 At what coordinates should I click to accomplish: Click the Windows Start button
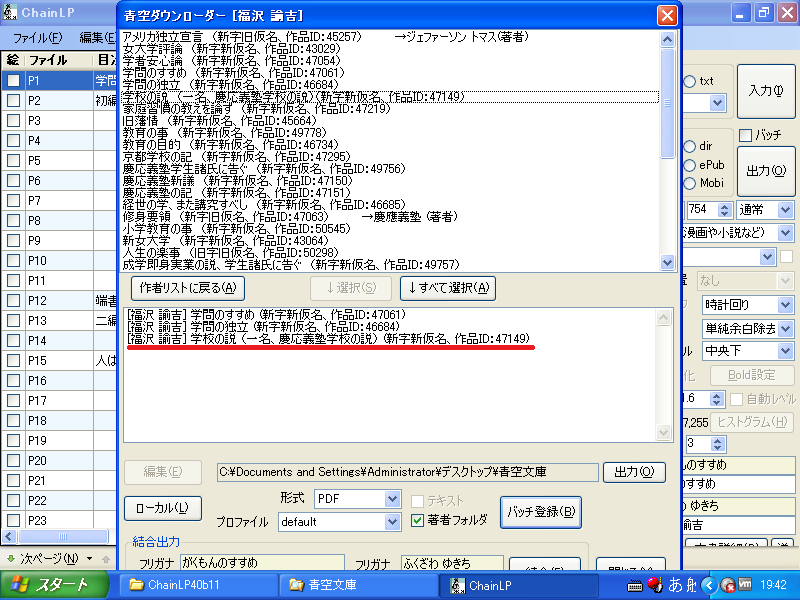pyautogui.click(x=54, y=585)
